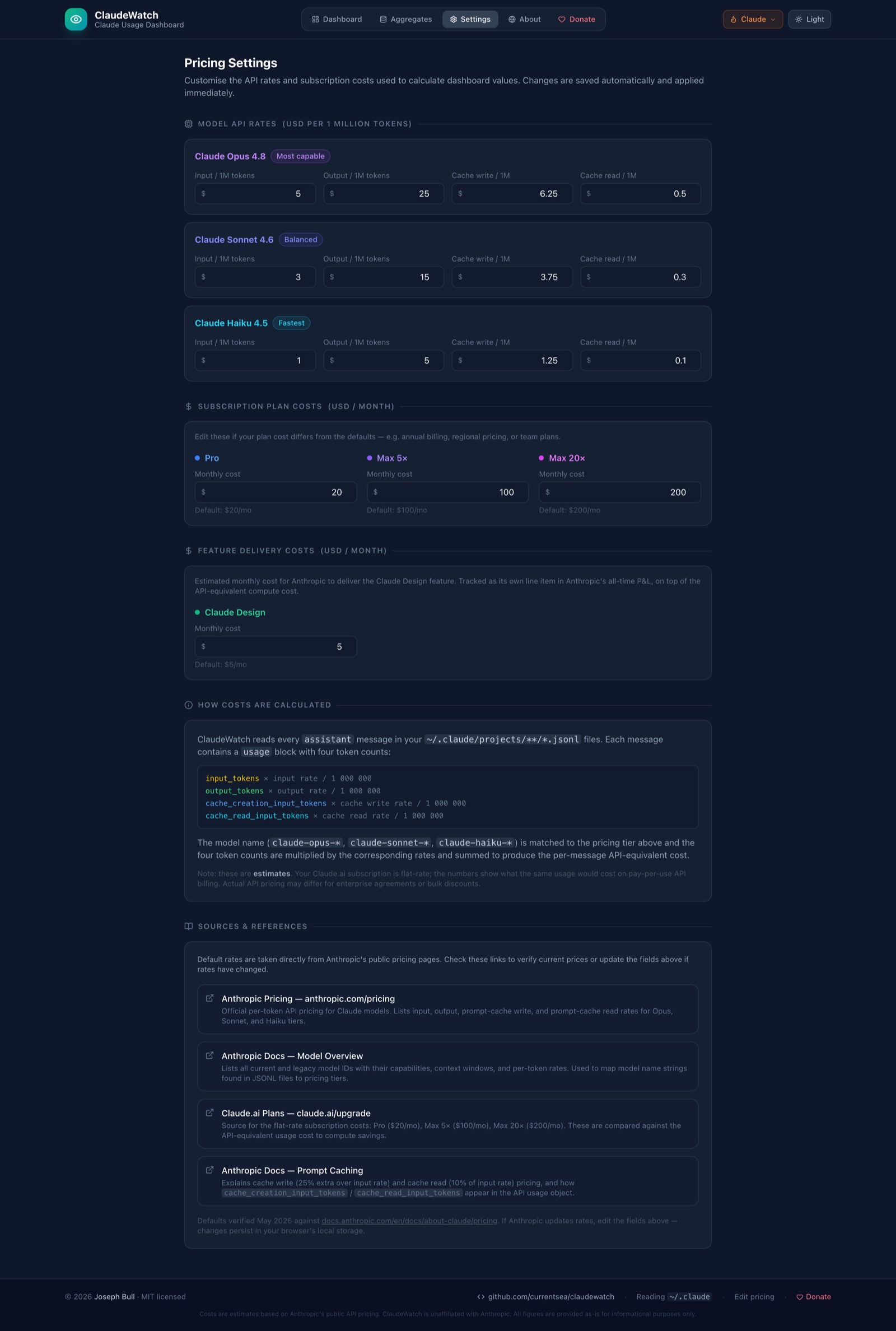The height and width of the screenshot is (1331, 896).
Task: Switch to the Aggregates tab
Action: tap(405, 20)
